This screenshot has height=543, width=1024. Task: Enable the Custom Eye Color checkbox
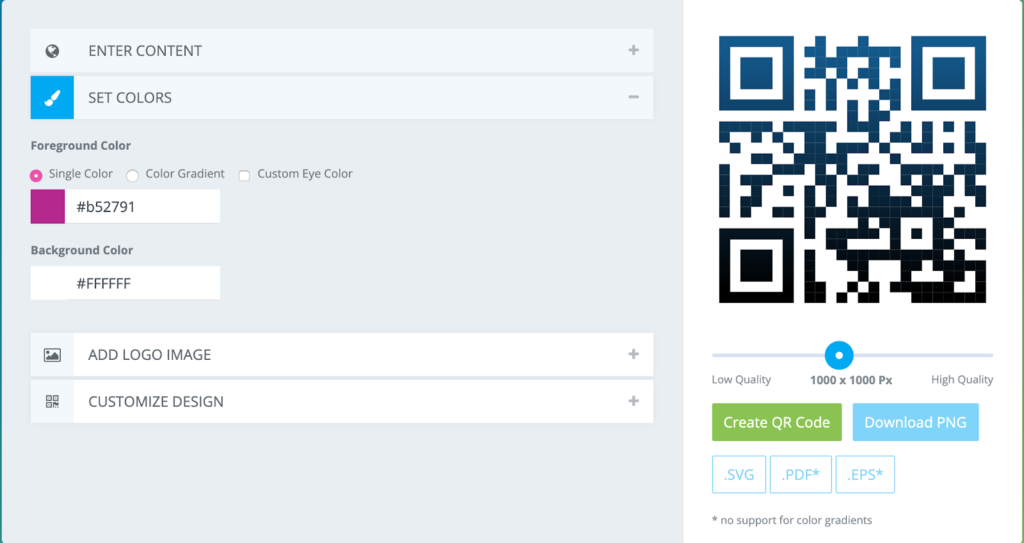point(244,175)
